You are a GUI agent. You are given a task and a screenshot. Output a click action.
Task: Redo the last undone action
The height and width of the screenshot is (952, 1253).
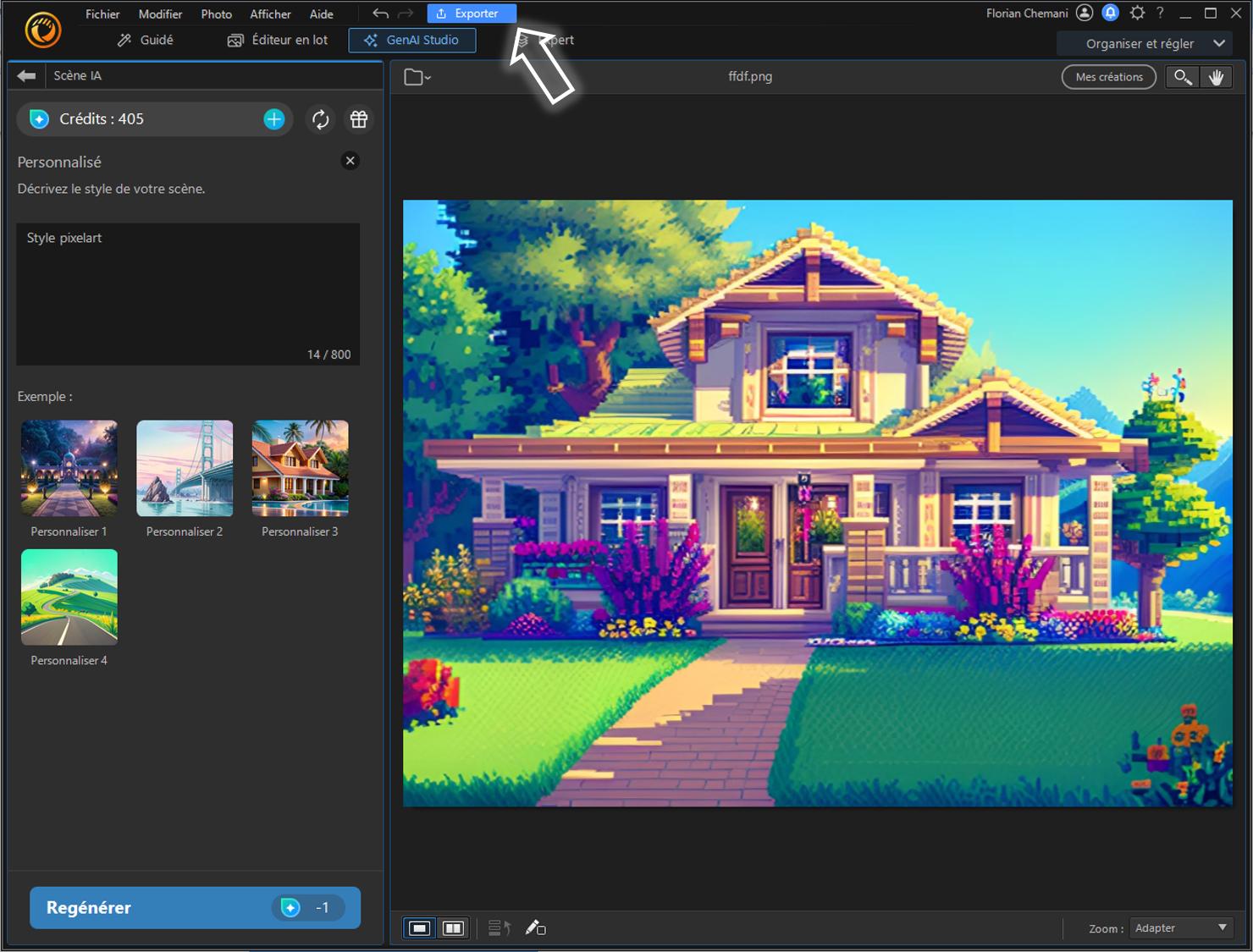406,14
